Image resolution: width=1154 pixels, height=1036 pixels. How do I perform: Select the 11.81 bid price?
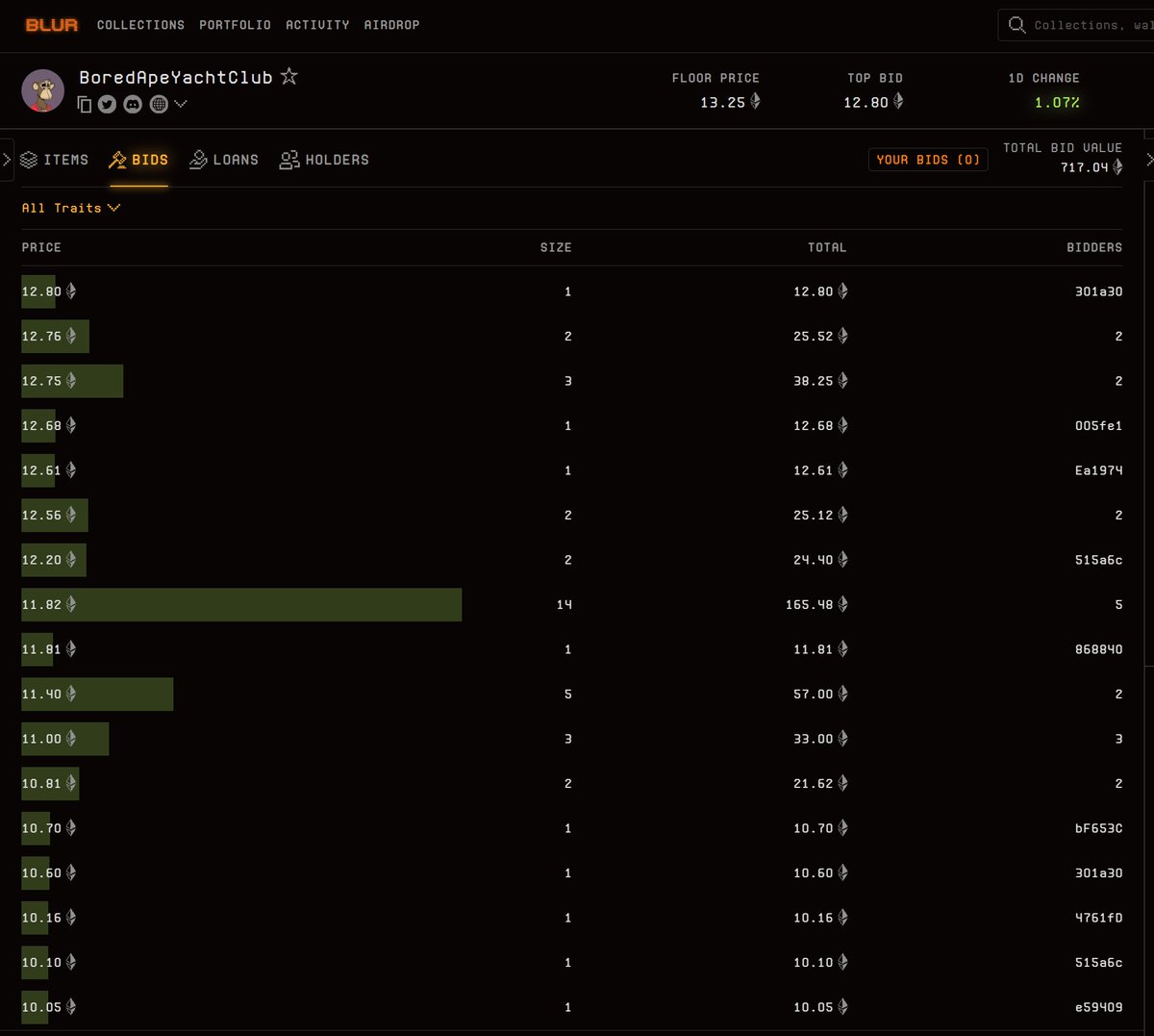pos(41,649)
